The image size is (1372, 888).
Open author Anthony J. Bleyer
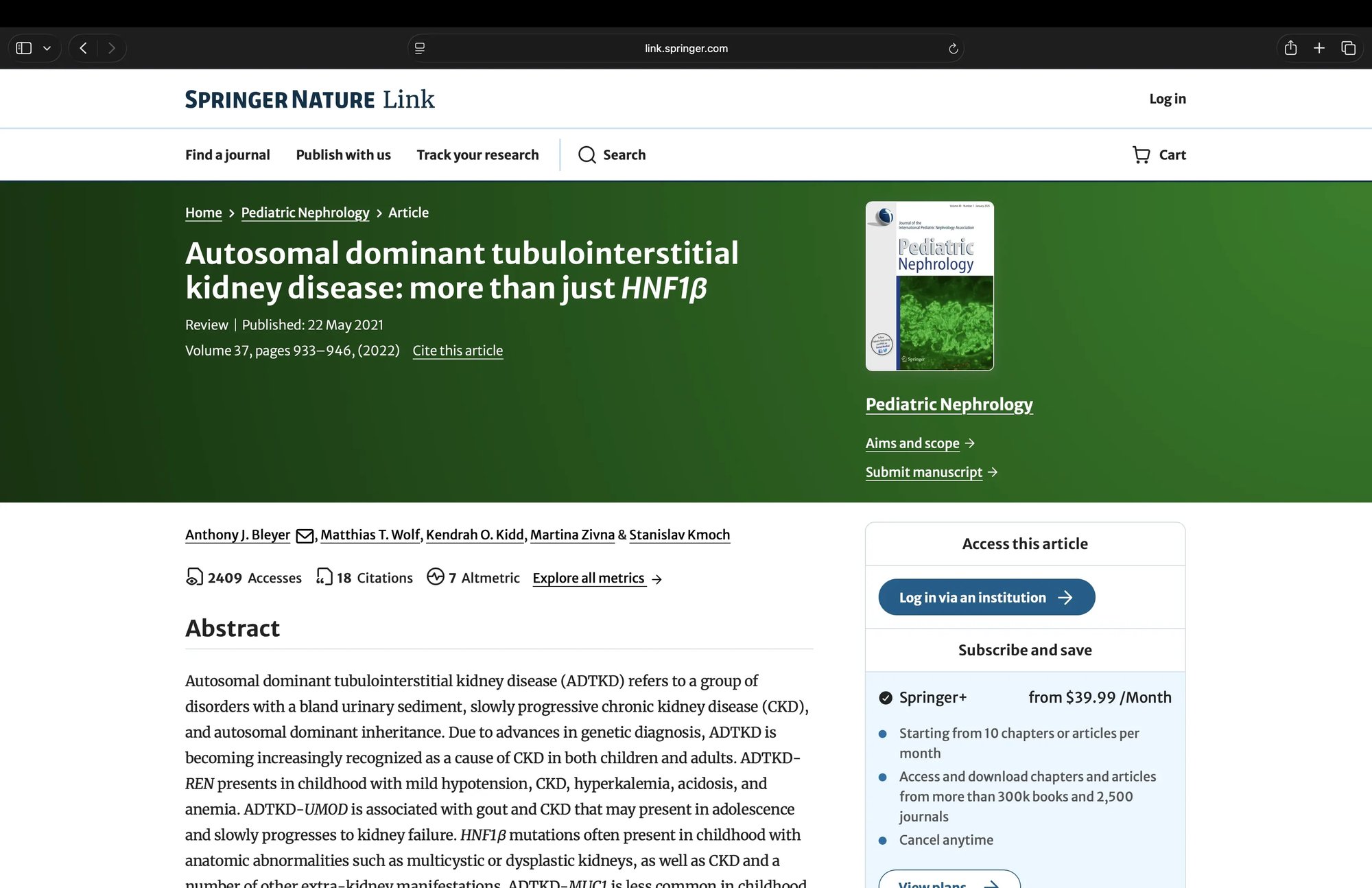237,535
